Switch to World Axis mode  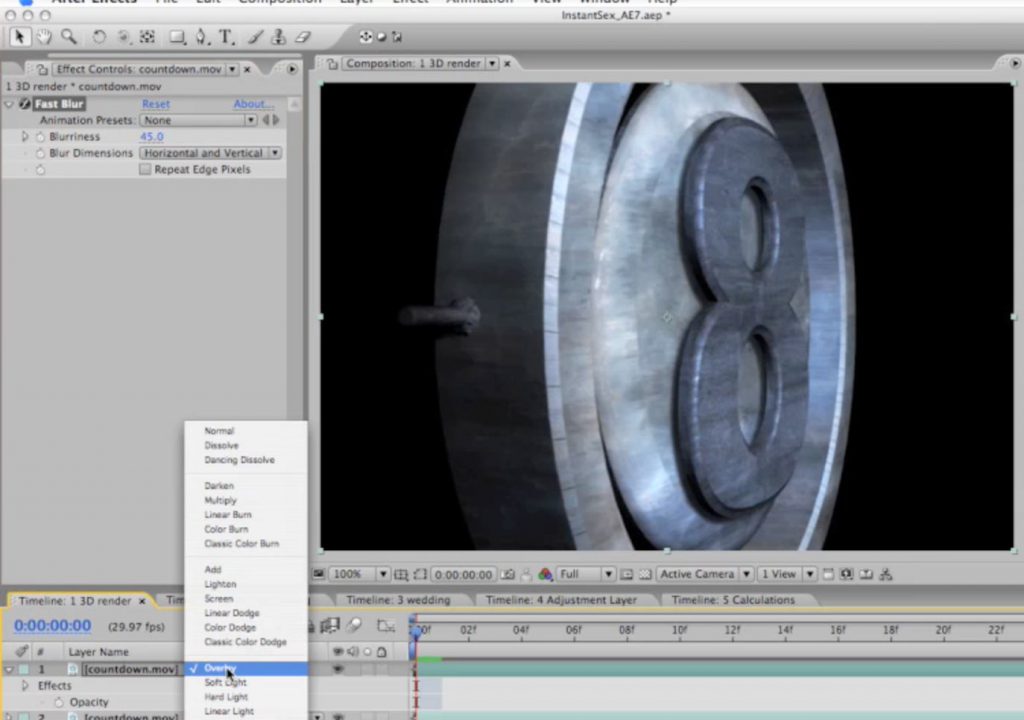pyautogui.click(x=381, y=37)
